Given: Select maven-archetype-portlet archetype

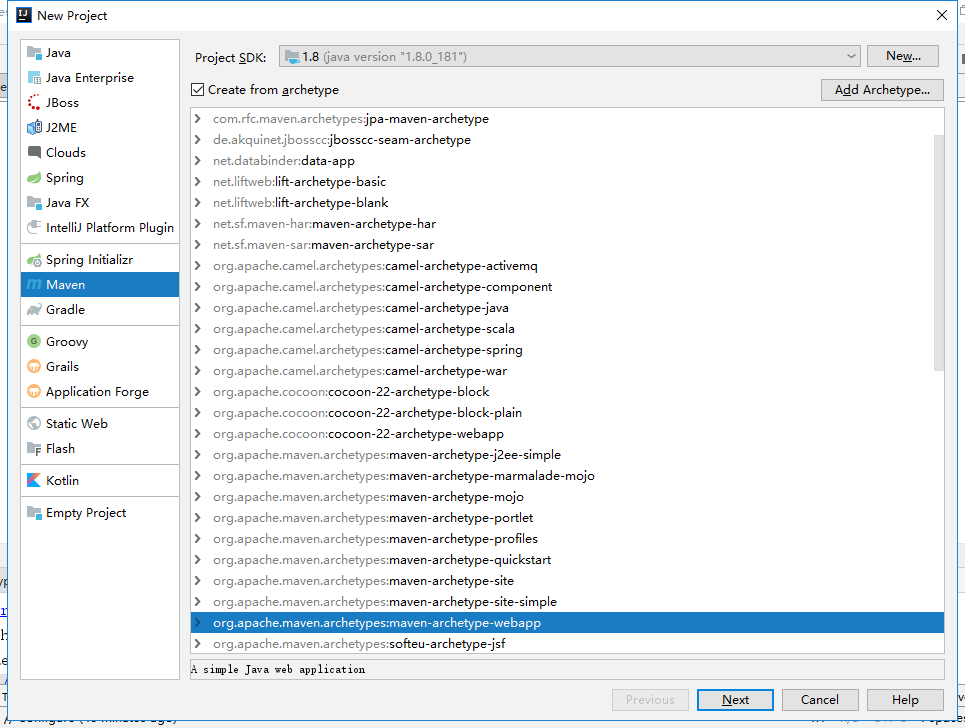Looking at the screenshot, I should click(x=567, y=517).
